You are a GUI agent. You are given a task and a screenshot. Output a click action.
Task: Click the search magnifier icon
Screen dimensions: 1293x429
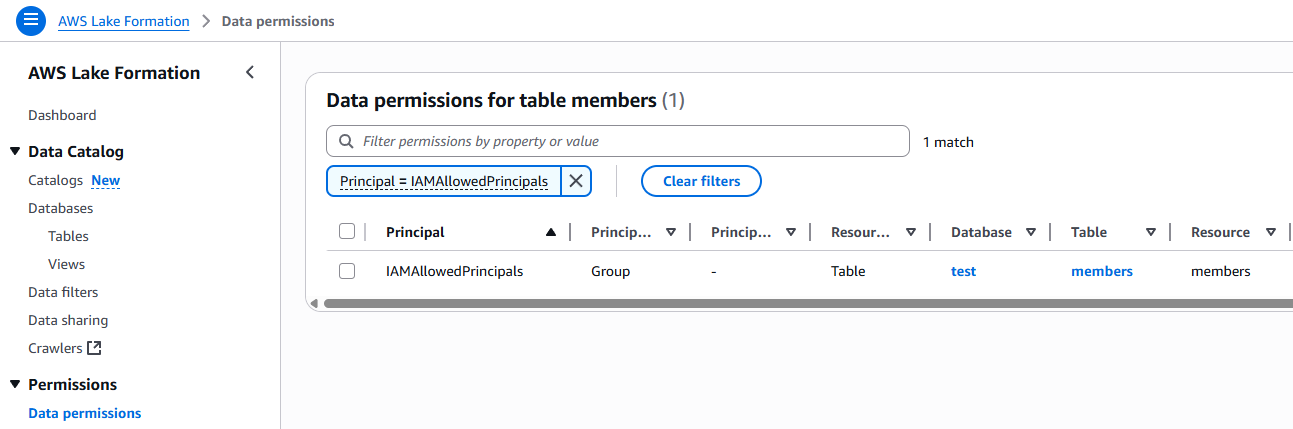[x=346, y=142]
